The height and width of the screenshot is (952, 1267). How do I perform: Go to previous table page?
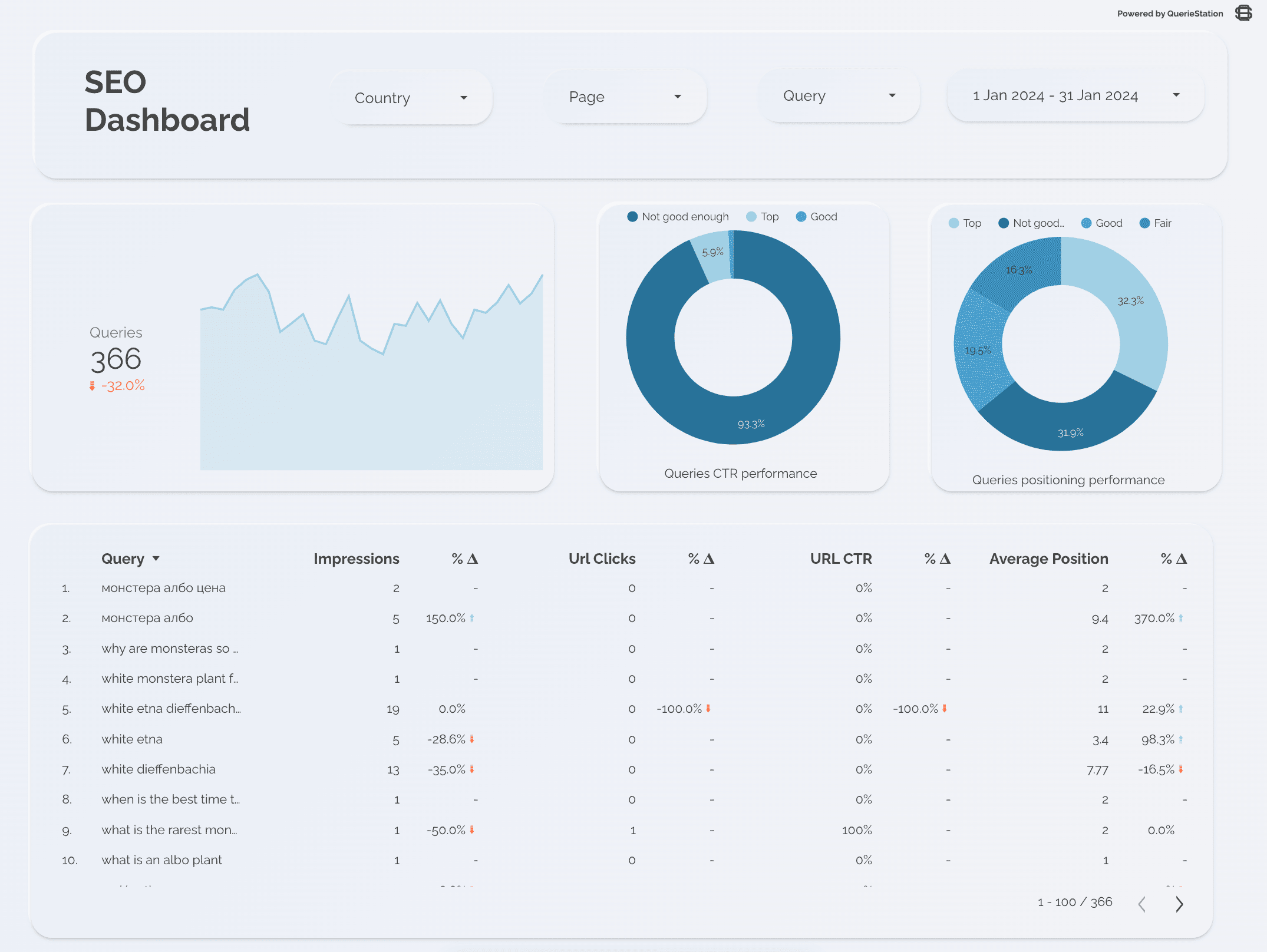point(1142,904)
